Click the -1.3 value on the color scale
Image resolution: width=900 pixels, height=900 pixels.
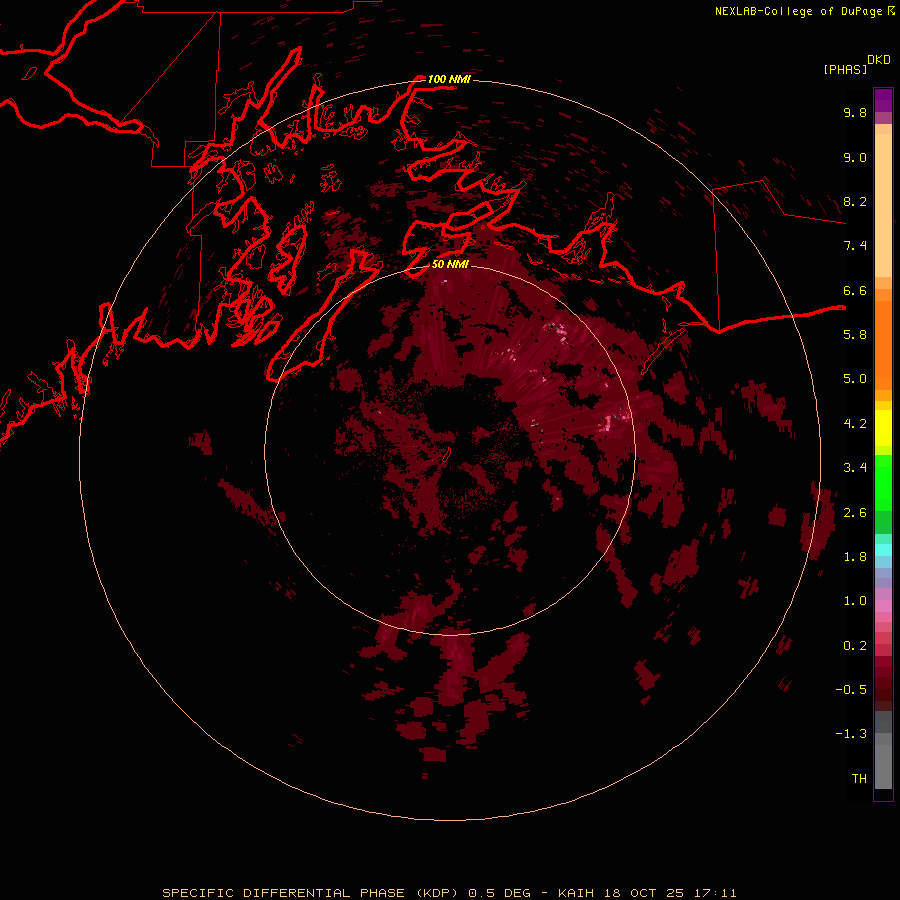click(851, 734)
